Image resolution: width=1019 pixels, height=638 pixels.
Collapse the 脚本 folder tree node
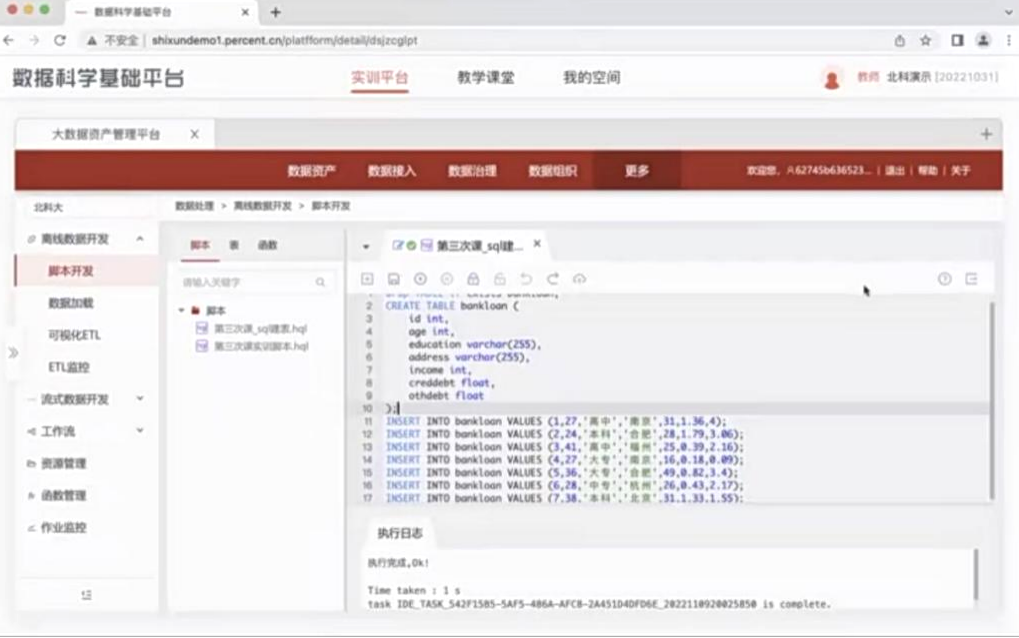pyautogui.click(x=182, y=311)
